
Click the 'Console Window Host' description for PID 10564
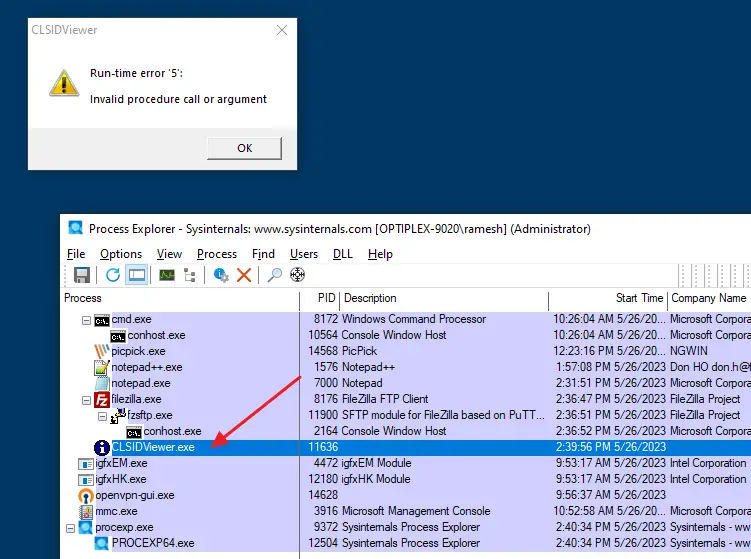tap(393, 335)
